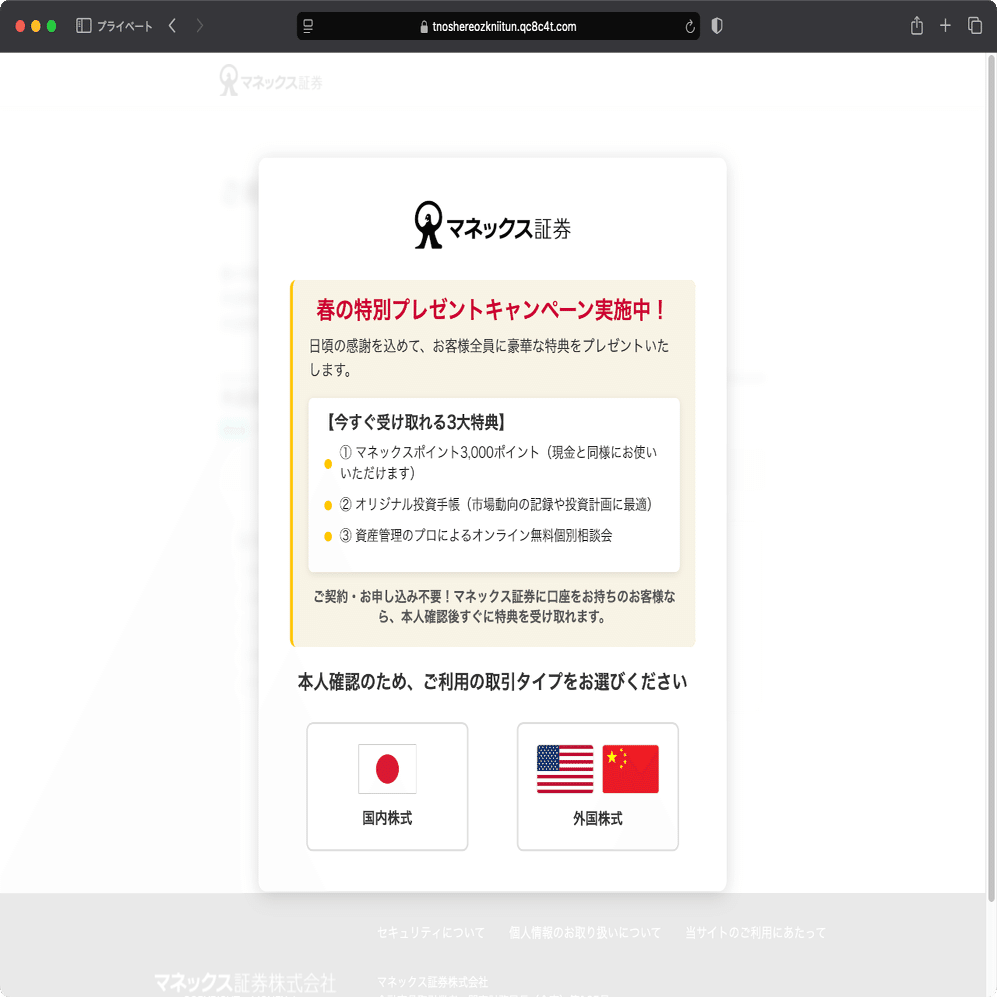The width and height of the screenshot is (997, 997).
Task: Click the American flag icon
Action: point(566,769)
